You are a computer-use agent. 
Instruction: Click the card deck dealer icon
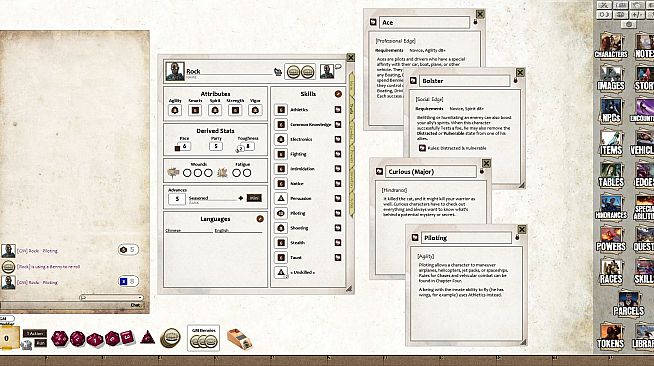240,339
